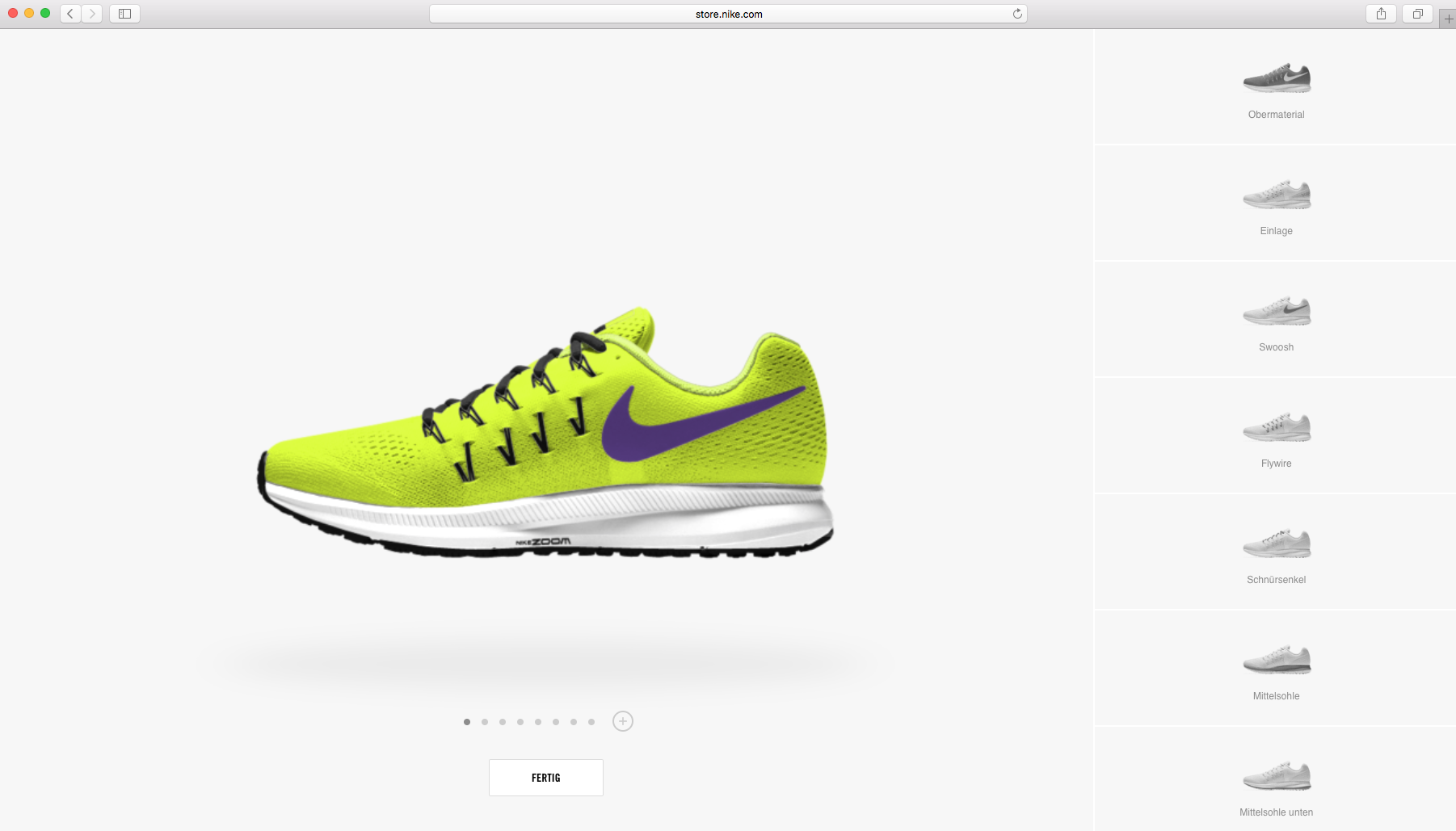Choose the Swoosh customization option

1276,320
